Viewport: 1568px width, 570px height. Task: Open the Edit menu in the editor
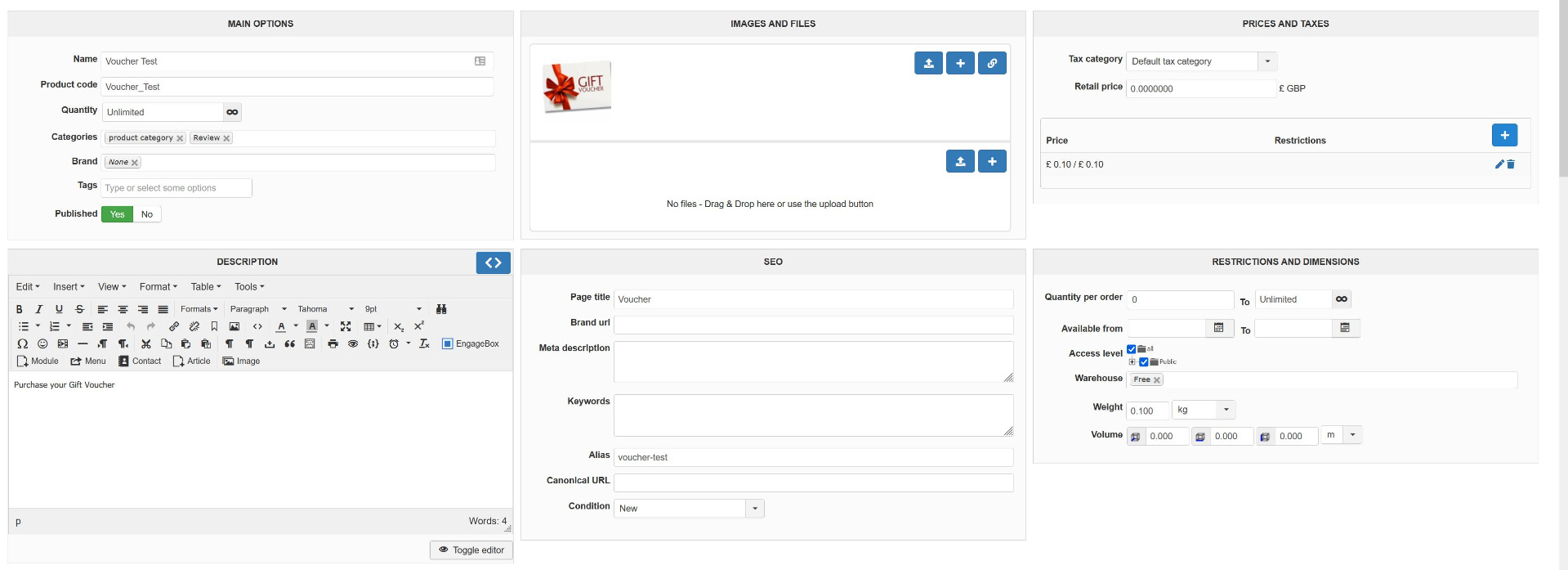click(28, 287)
